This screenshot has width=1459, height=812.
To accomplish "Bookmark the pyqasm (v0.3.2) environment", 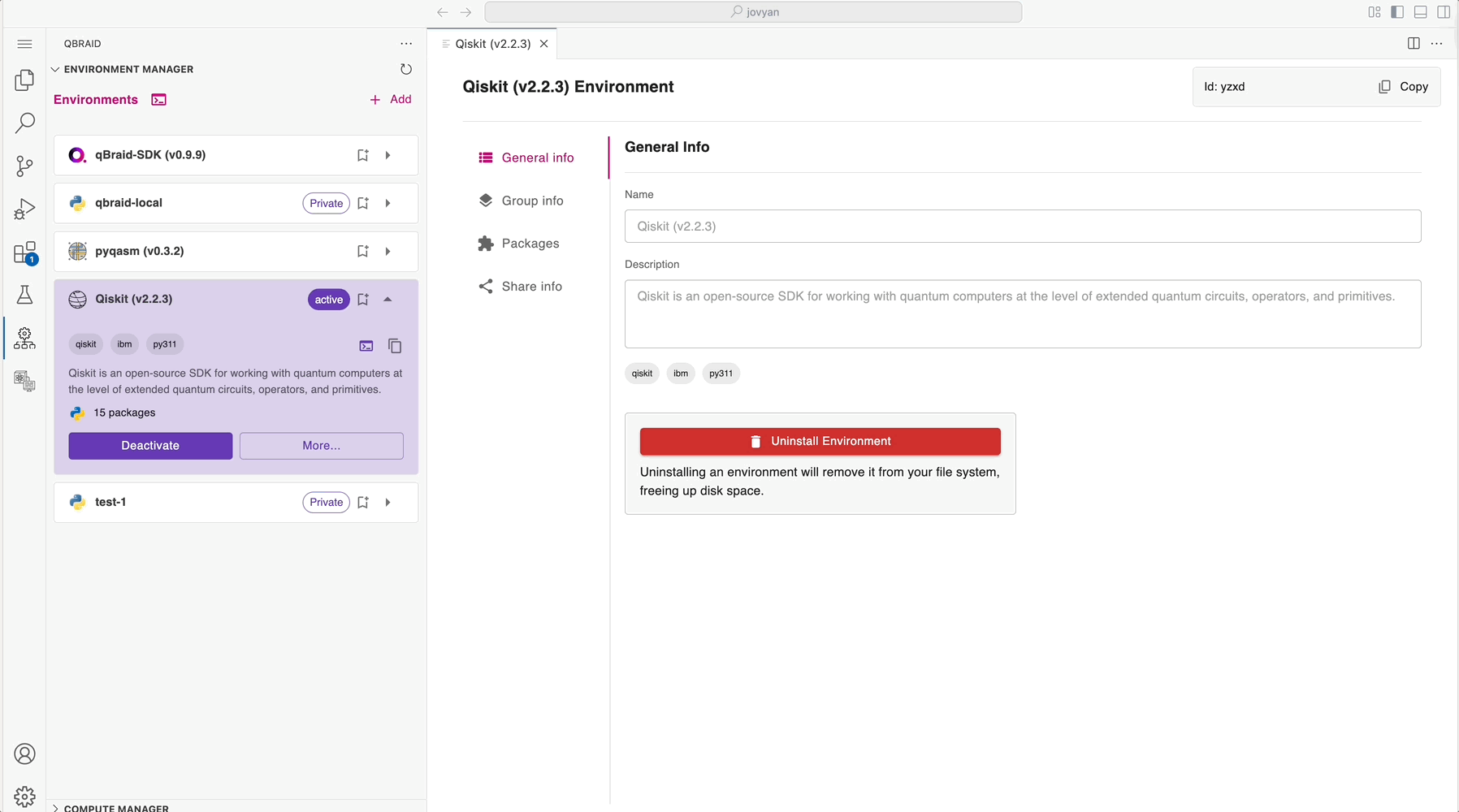I will click(363, 252).
